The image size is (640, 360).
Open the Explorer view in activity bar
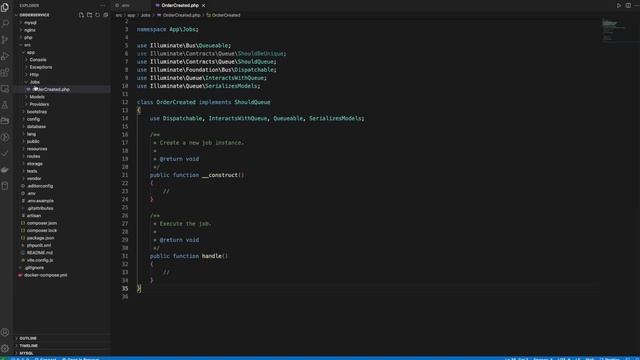5,7
